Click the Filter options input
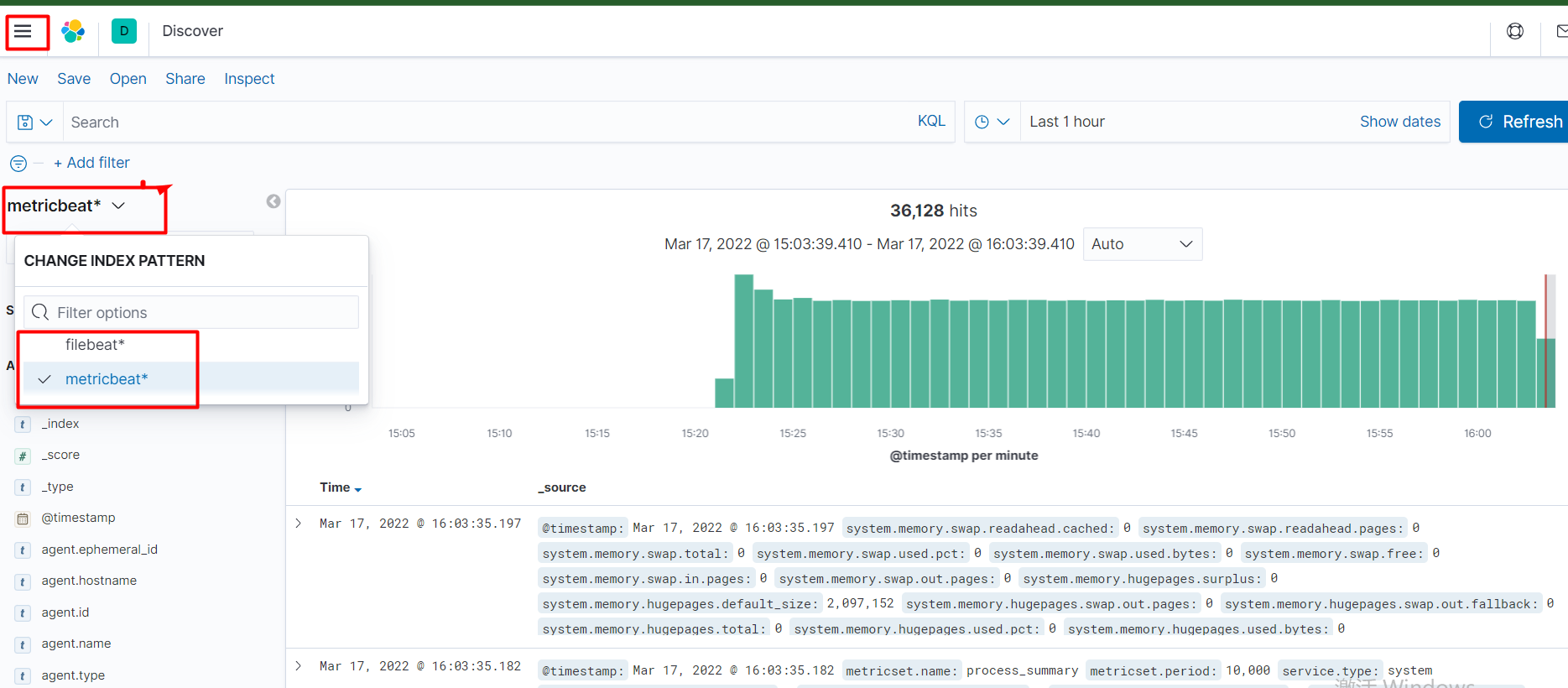The height and width of the screenshot is (688, 1568). [x=191, y=313]
